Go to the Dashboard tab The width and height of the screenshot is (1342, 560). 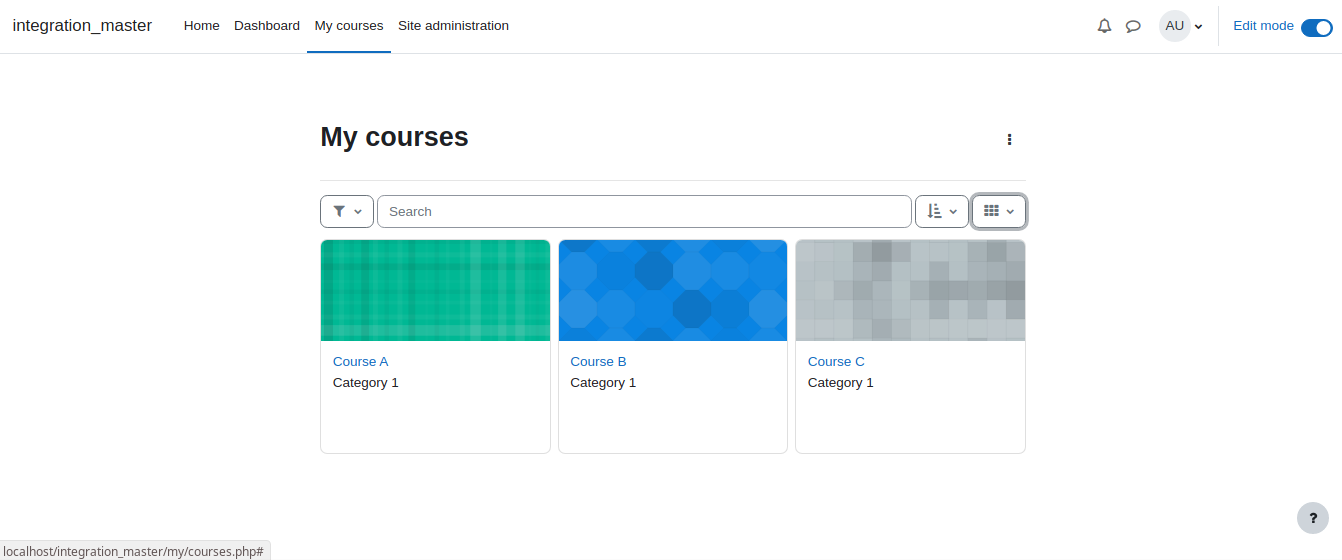[x=267, y=26]
